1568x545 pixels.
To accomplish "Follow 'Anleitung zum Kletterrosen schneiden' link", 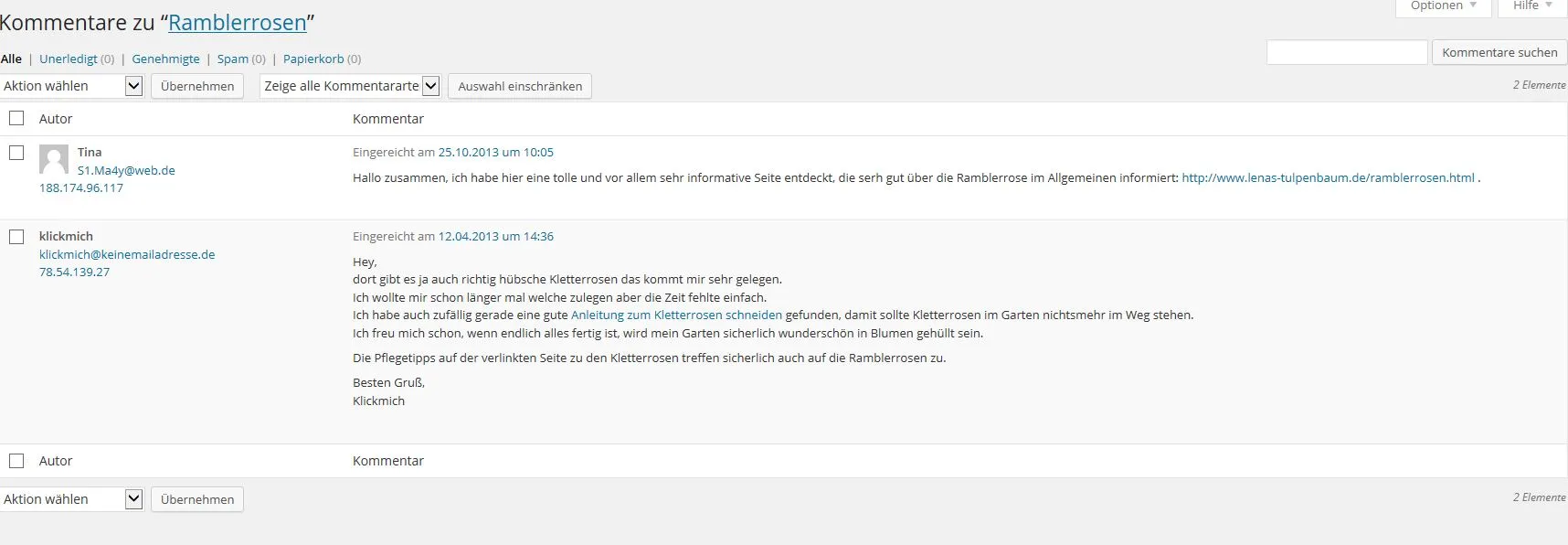I will (676, 315).
